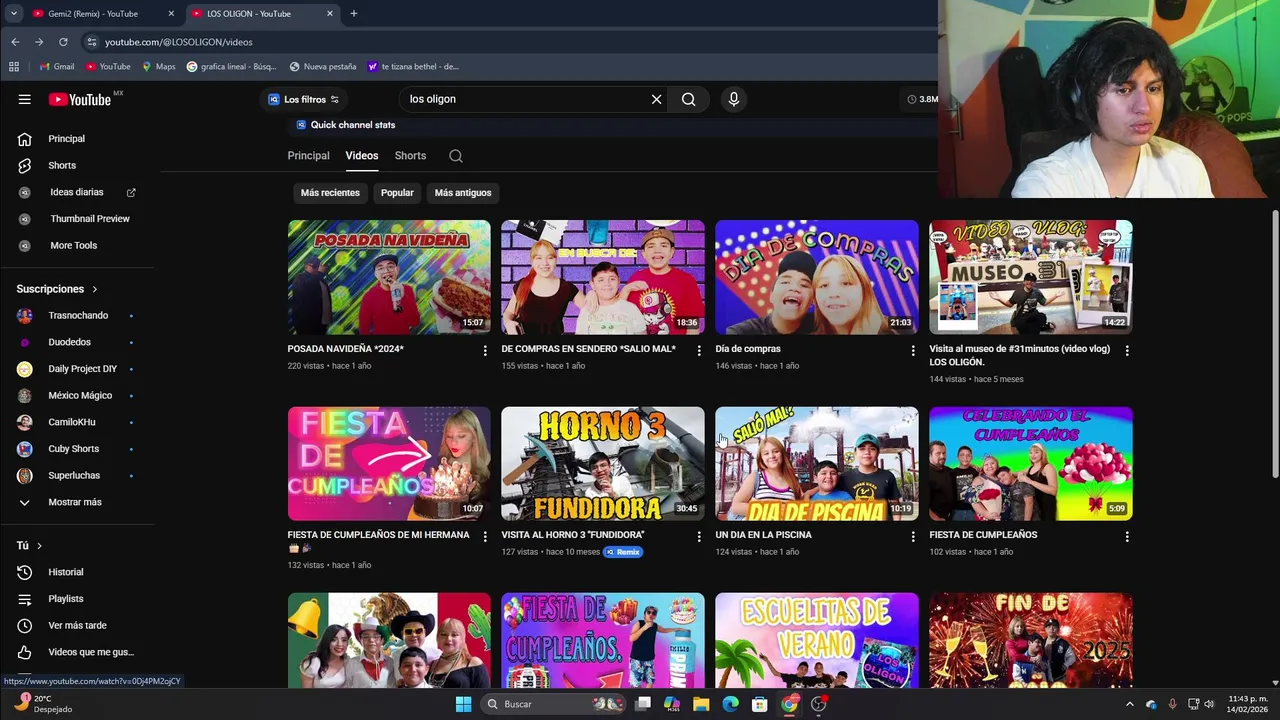Click the YouTube search input field

click(525, 99)
